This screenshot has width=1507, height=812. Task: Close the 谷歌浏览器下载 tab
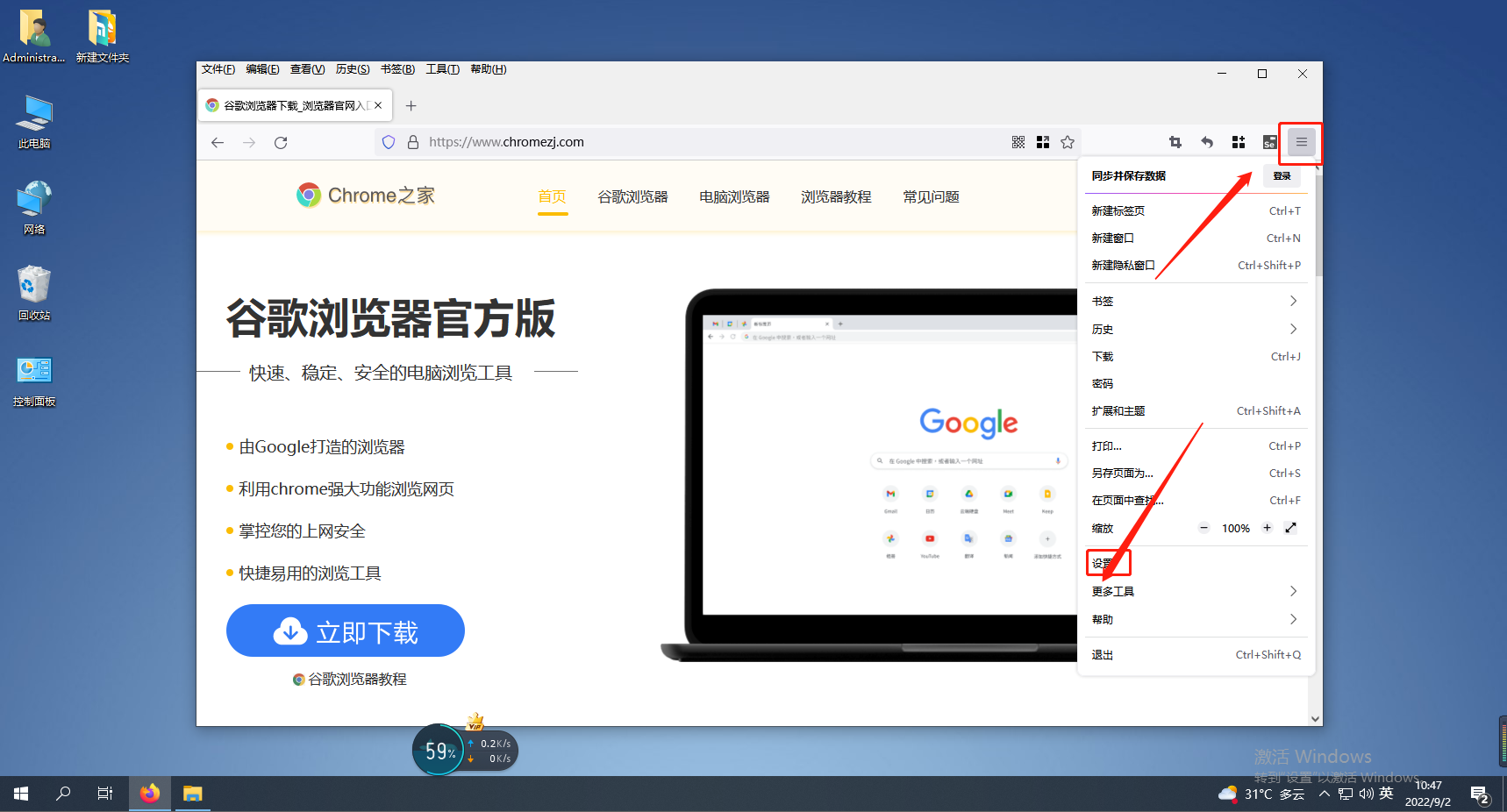tap(378, 105)
